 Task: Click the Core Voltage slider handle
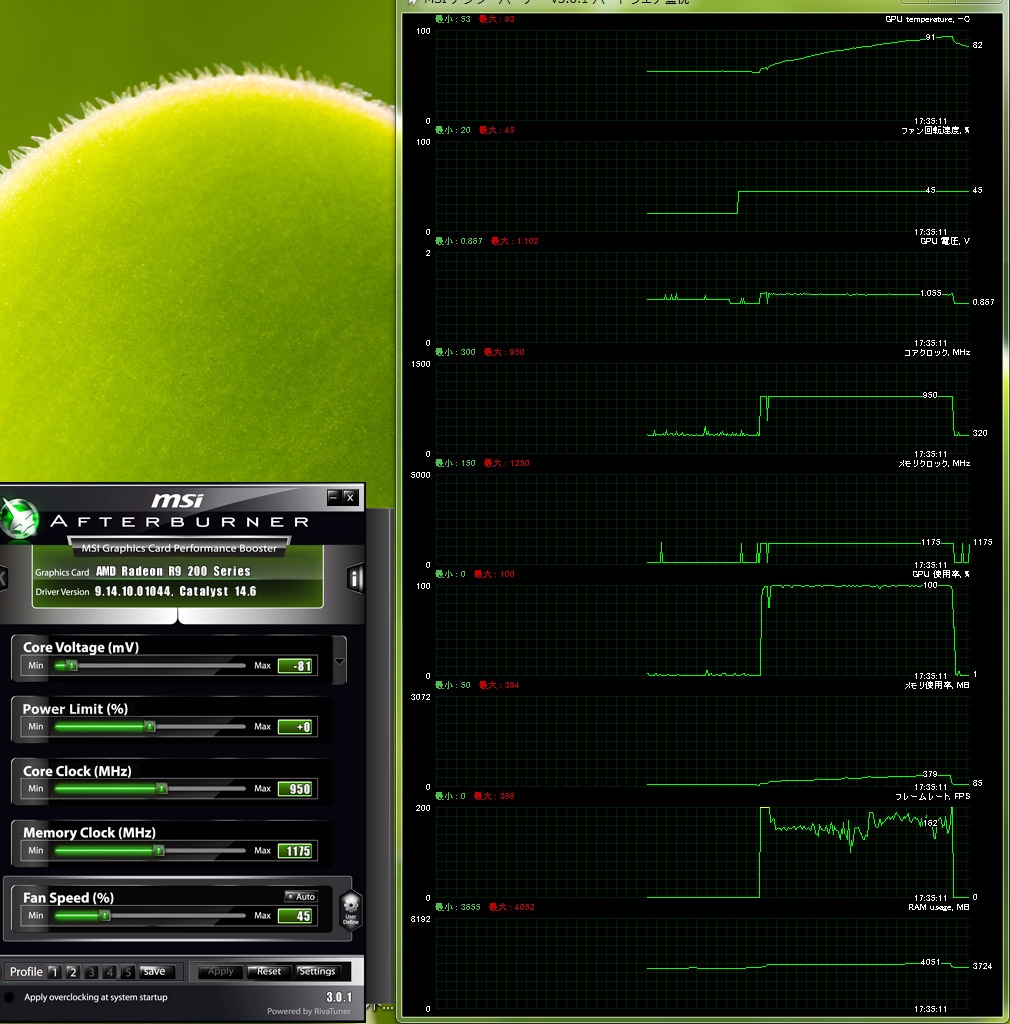point(72,665)
